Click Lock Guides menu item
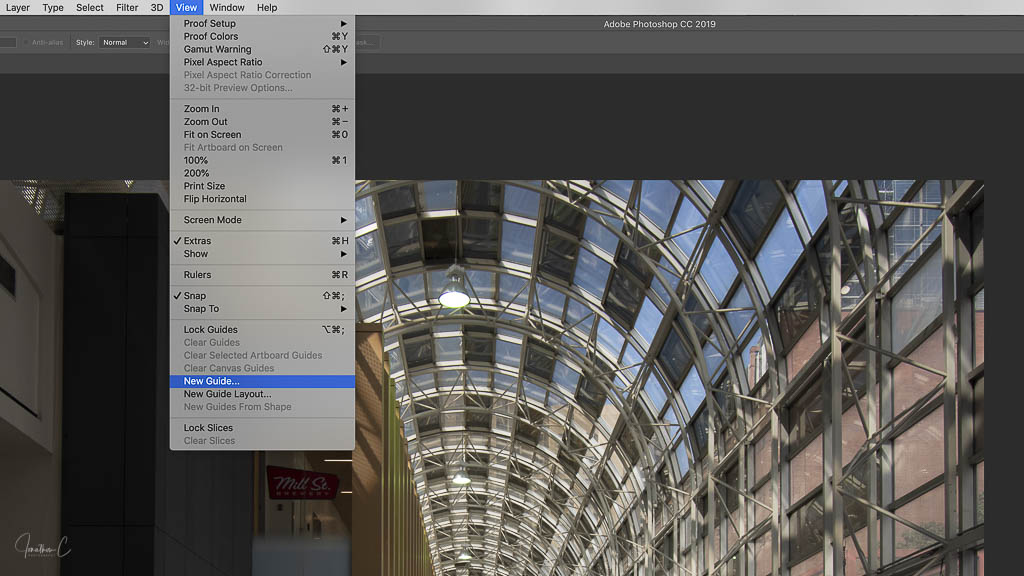Image resolution: width=1024 pixels, height=576 pixels. (210, 330)
